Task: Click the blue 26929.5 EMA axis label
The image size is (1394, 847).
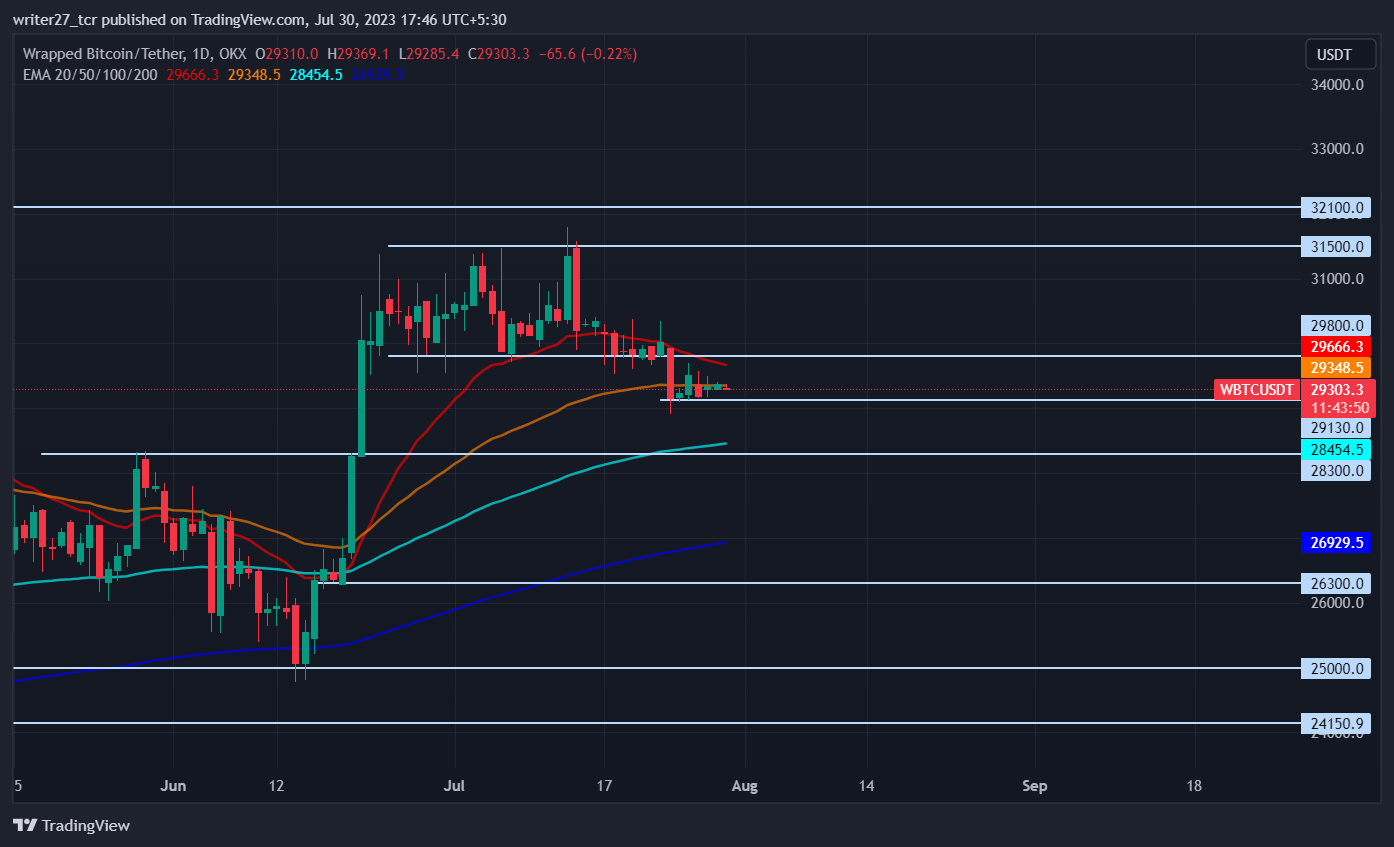Action: (1337, 543)
